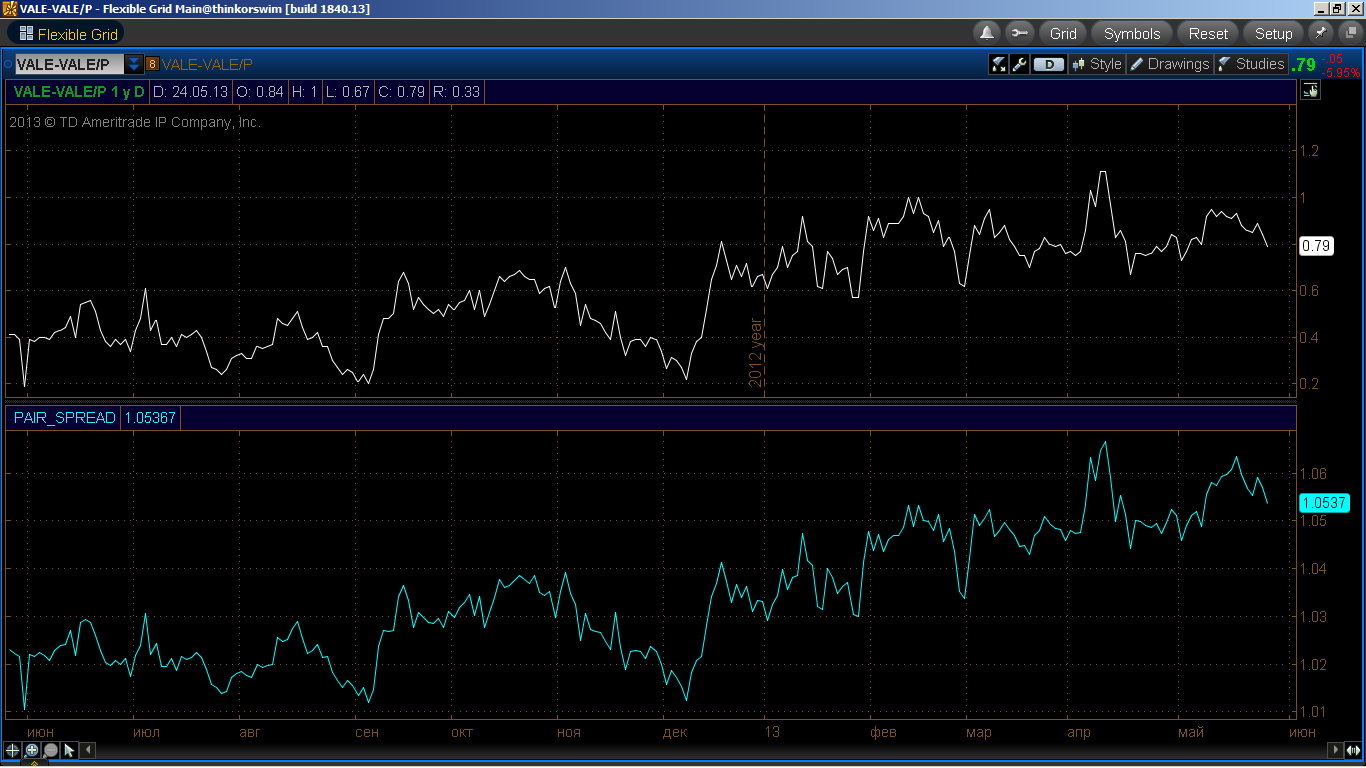
Task: Click the D timeframe button
Action: point(1049,64)
